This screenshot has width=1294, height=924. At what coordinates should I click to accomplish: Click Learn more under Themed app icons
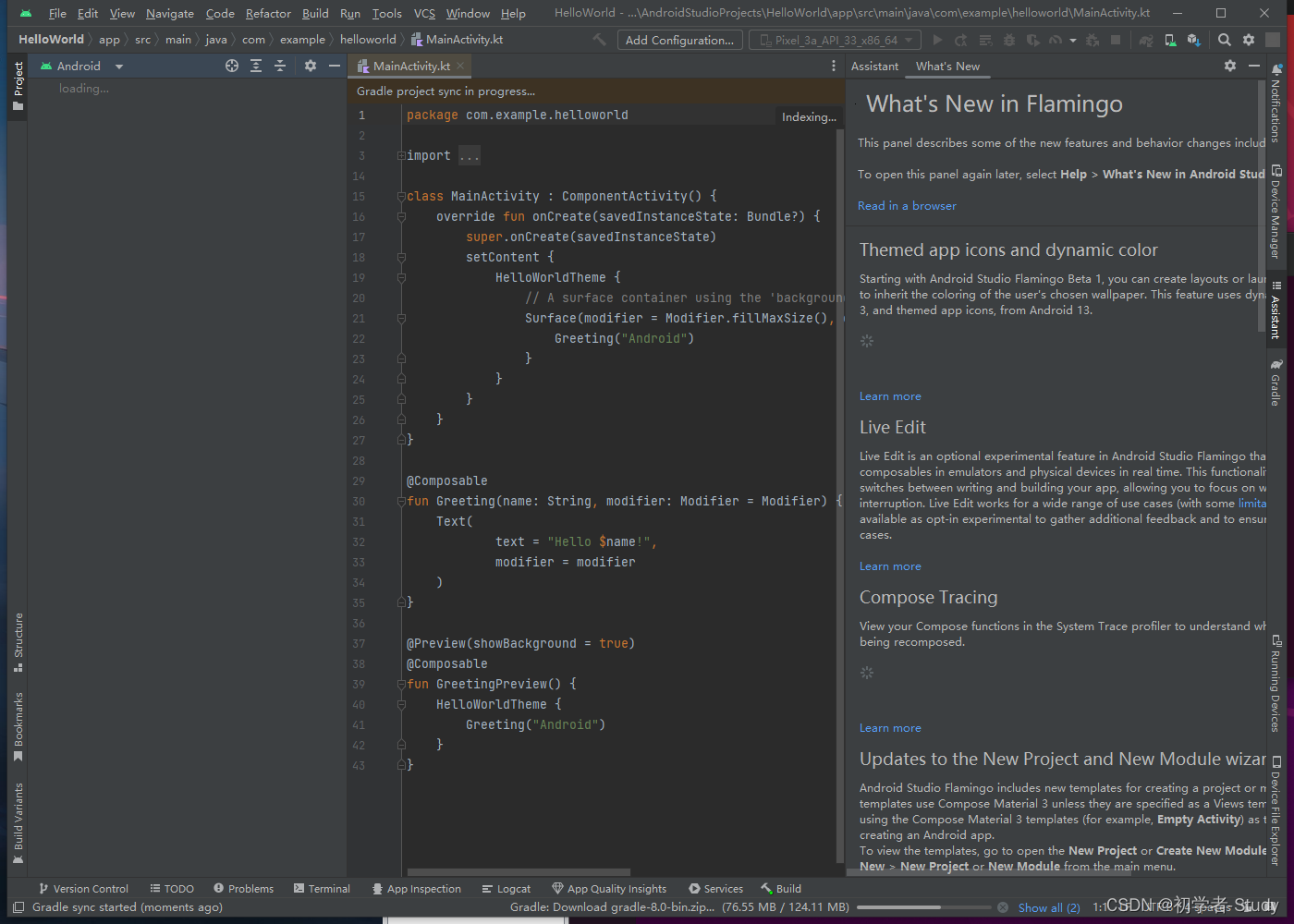point(890,395)
